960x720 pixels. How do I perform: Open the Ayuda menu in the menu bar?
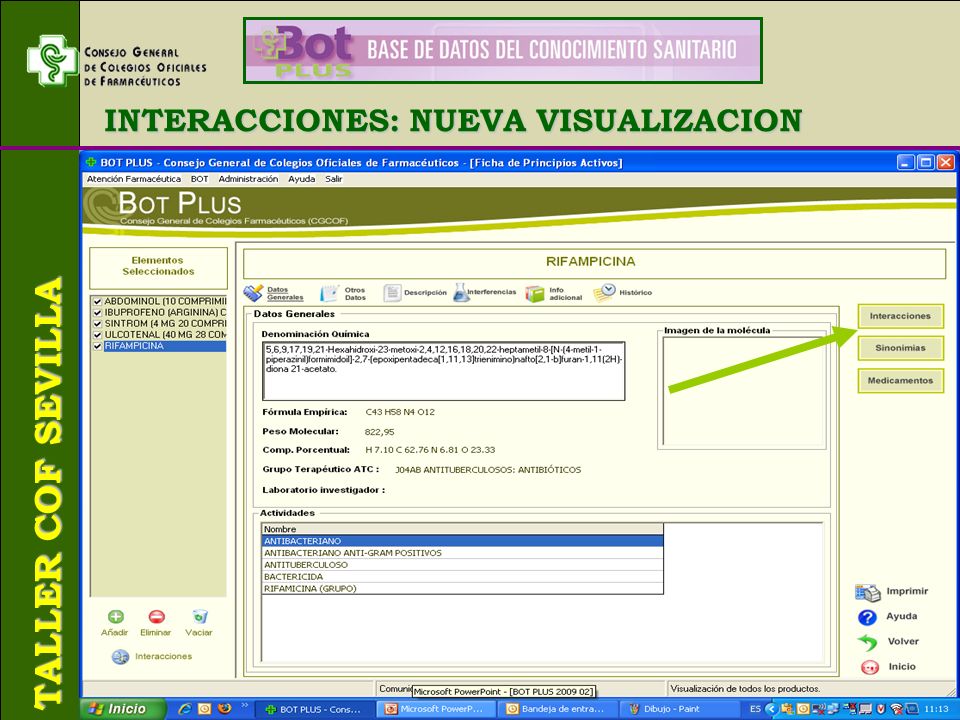(x=302, y=179)
